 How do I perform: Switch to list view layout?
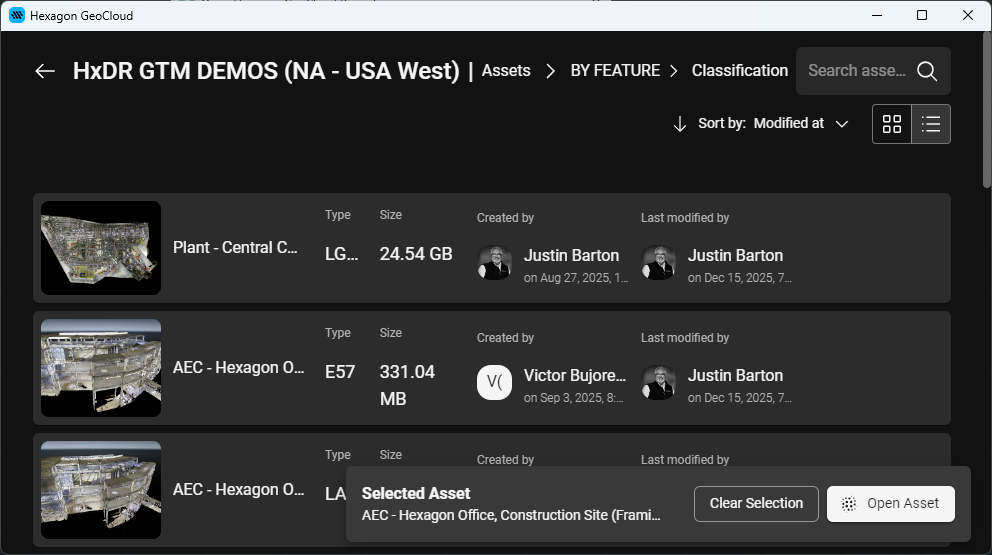coord(931,124)
